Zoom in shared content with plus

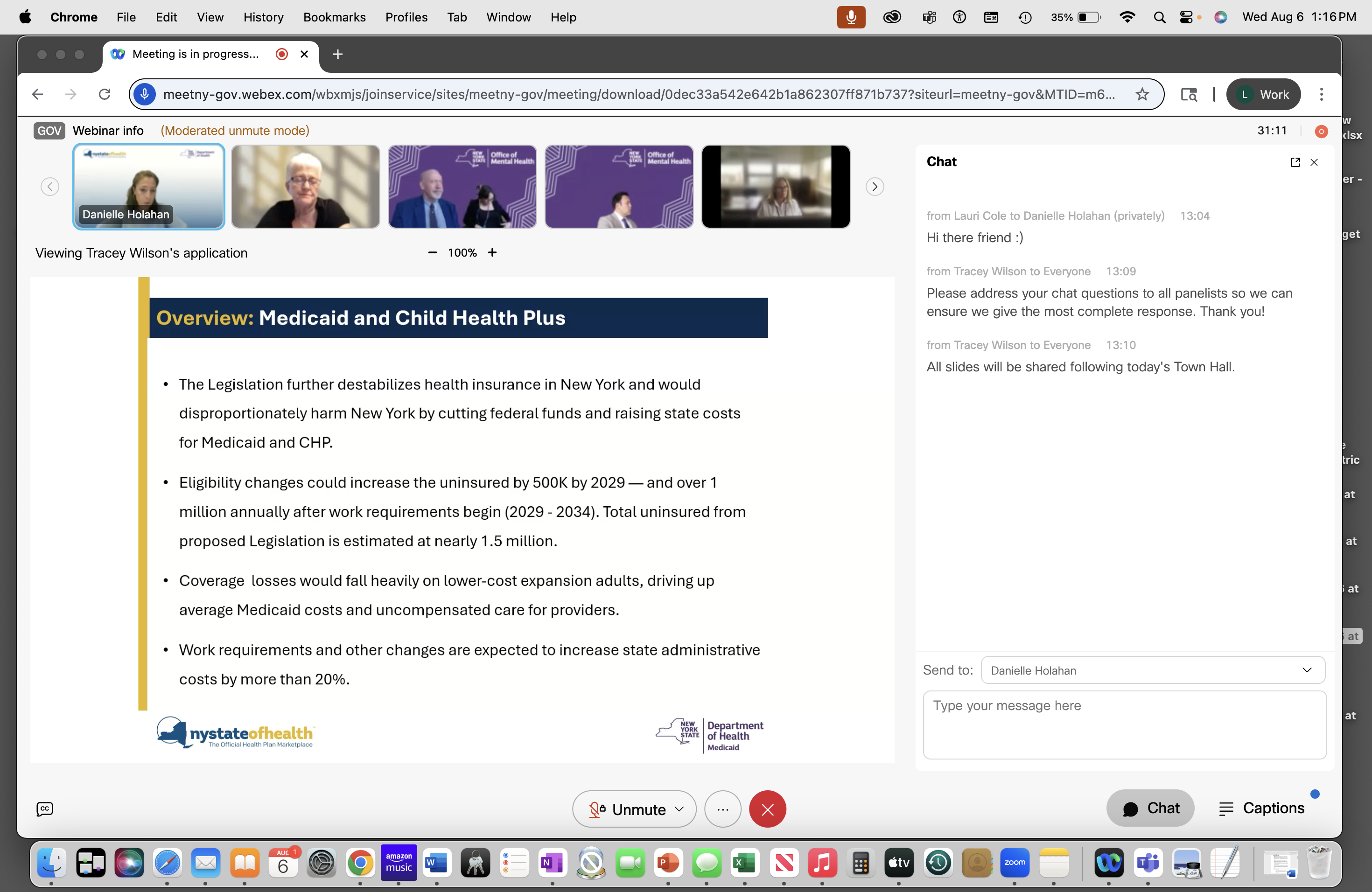[x=492, y=253]
